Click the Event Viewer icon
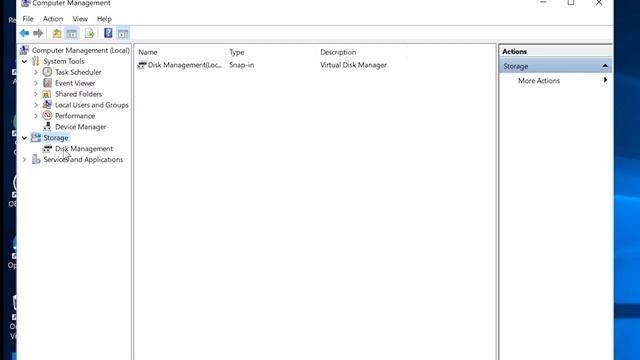640x360 pixels. click(47, 83)
